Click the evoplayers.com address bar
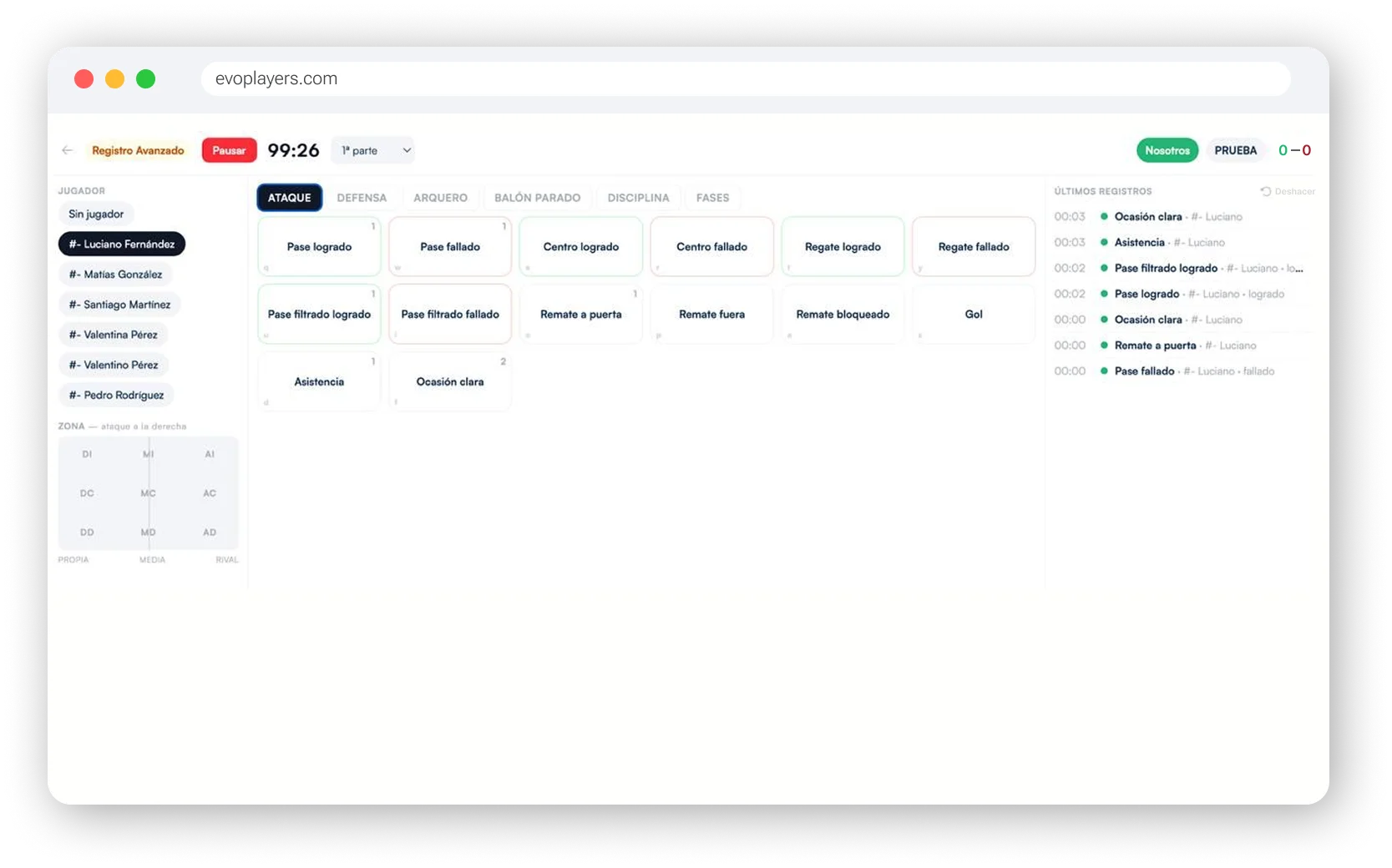The image size is (1392, 868). click(x=746, y=78)
